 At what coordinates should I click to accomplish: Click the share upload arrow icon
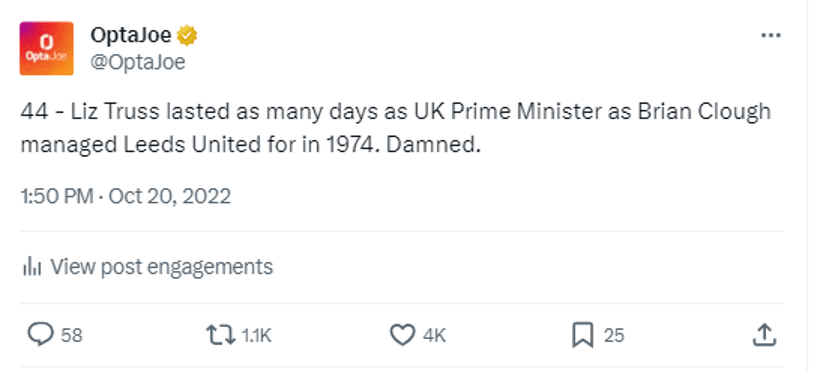click(765, 335)
